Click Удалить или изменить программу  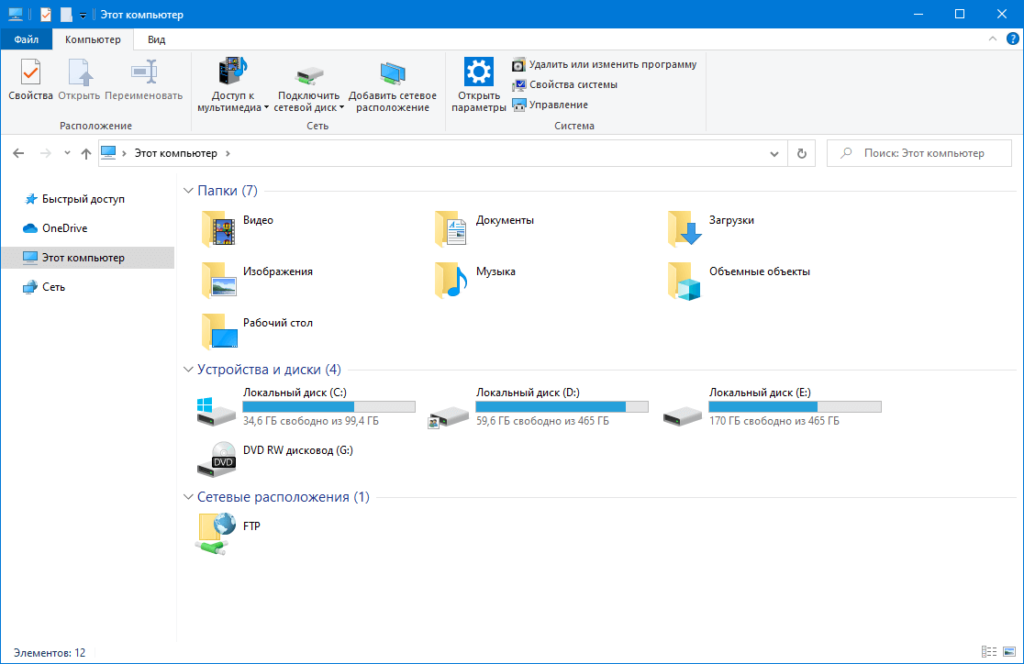tap(604, 64)
